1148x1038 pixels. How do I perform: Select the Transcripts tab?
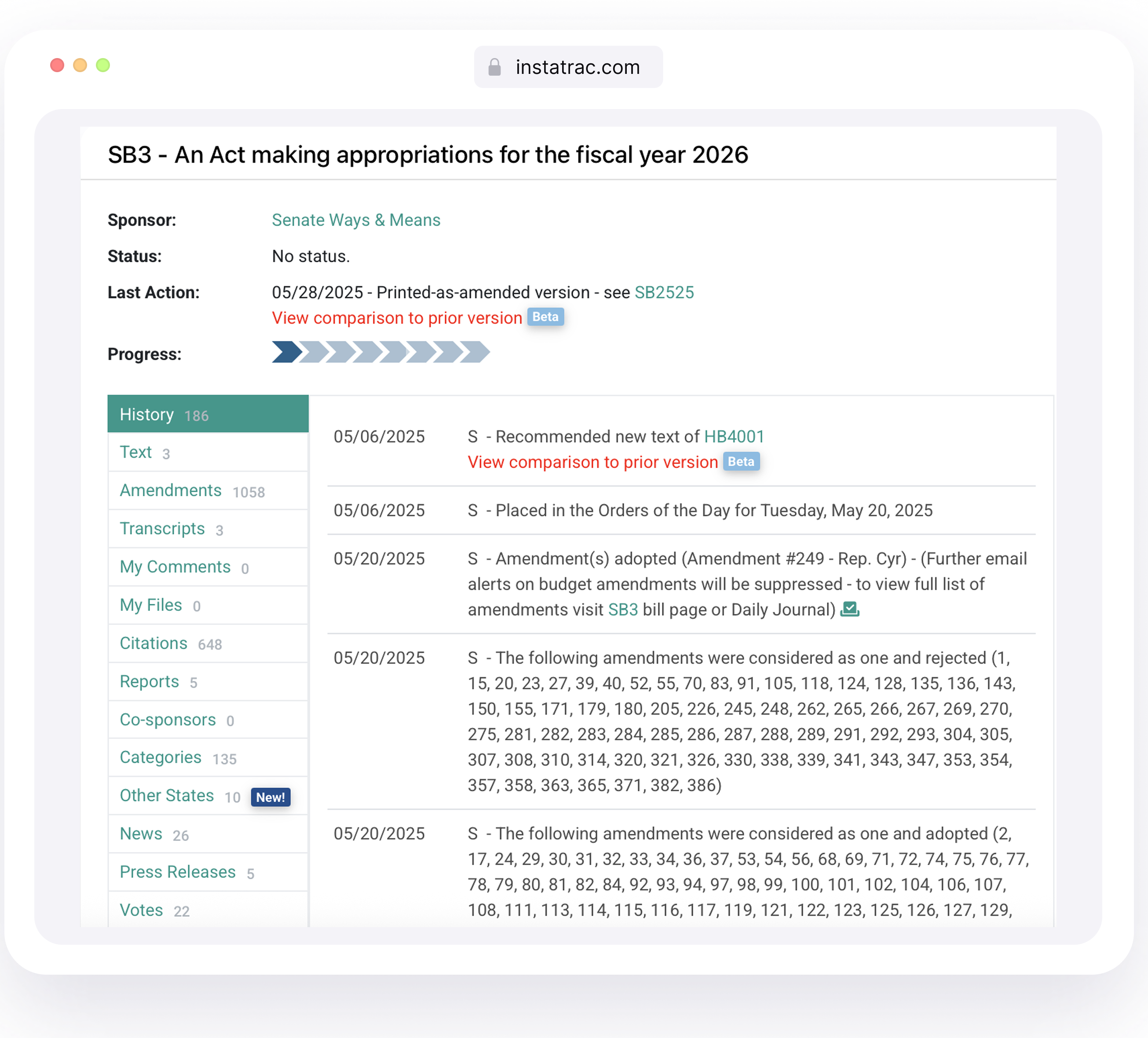click(208, 528)
